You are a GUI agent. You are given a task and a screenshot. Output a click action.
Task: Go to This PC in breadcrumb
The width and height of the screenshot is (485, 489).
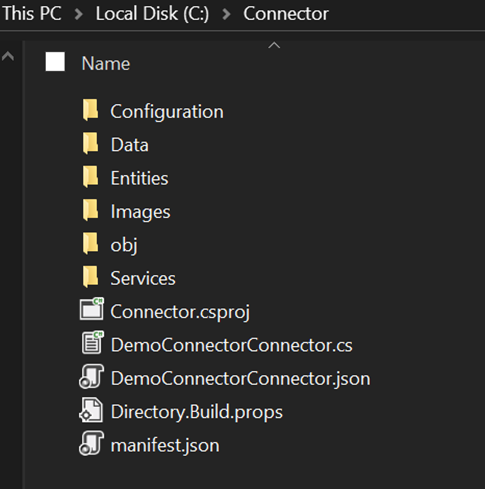(x=32, y=14)
